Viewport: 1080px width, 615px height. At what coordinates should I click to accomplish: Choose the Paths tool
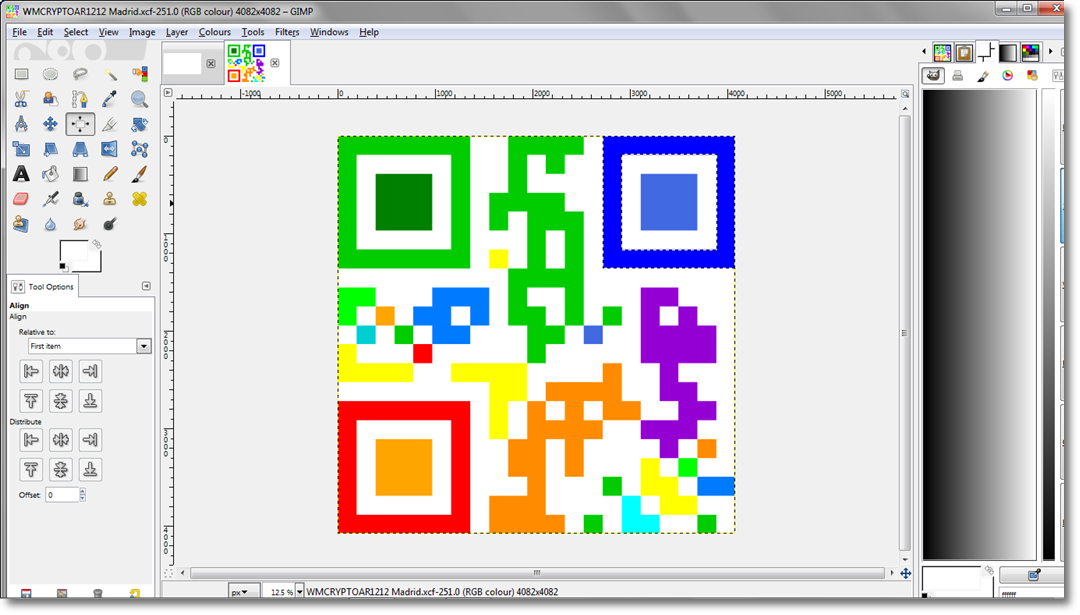[80, 99]
